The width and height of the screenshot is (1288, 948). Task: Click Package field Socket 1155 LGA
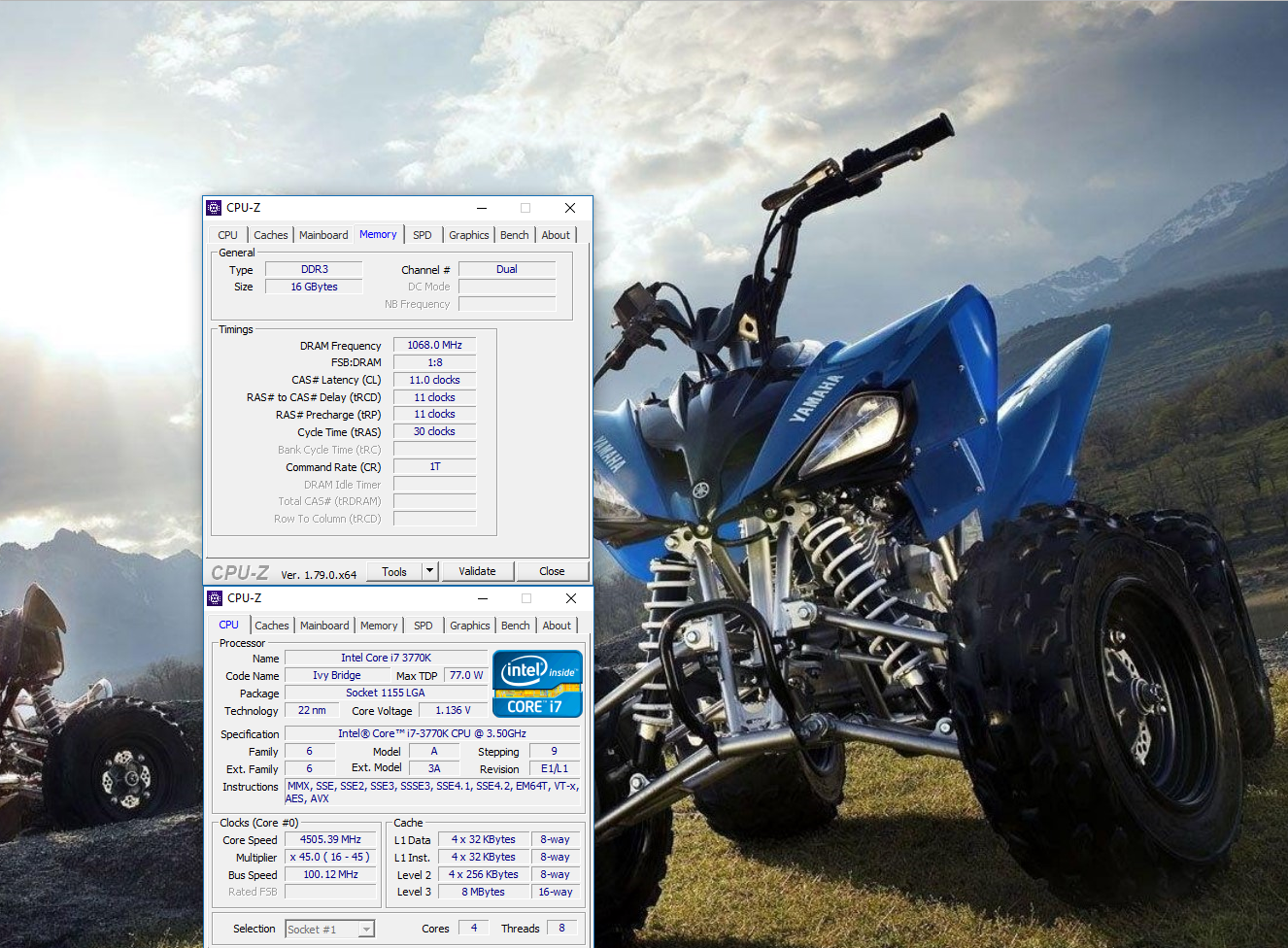coord(386,693)
